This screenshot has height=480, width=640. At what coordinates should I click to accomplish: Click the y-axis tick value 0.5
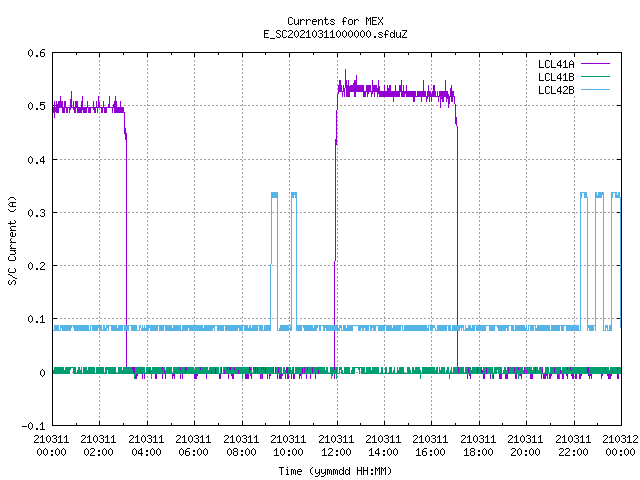click(x=36, y=106)
